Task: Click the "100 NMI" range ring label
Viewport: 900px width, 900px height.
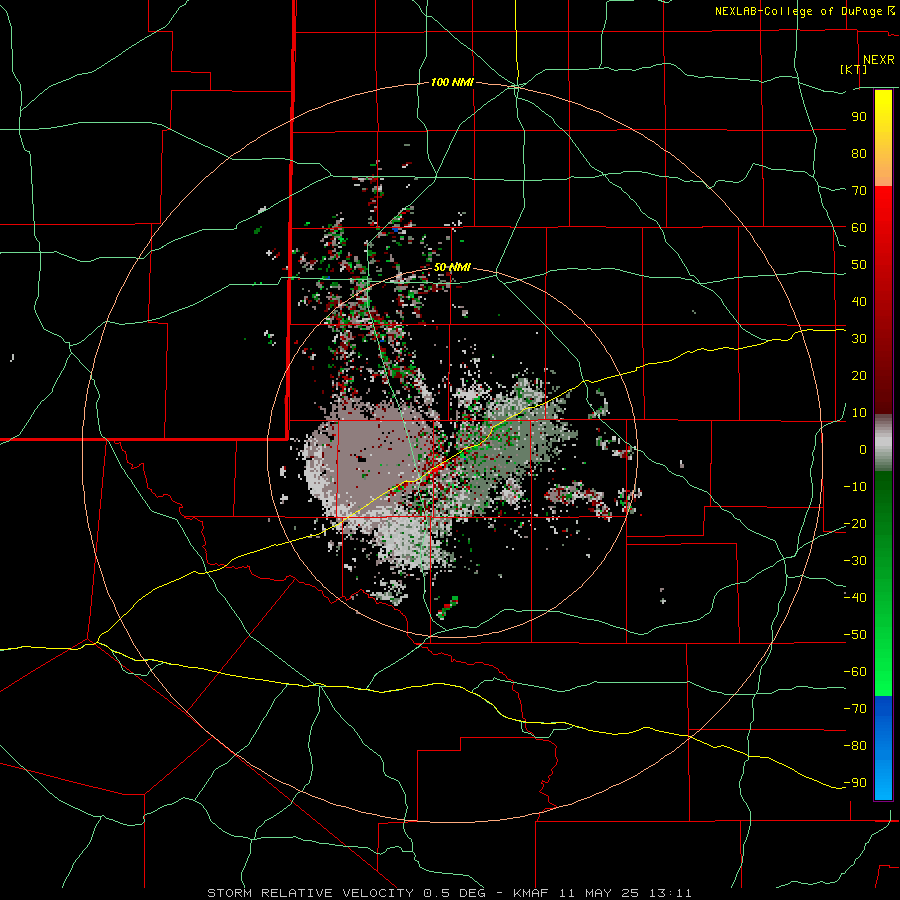Action: click(x=452, y=82)
